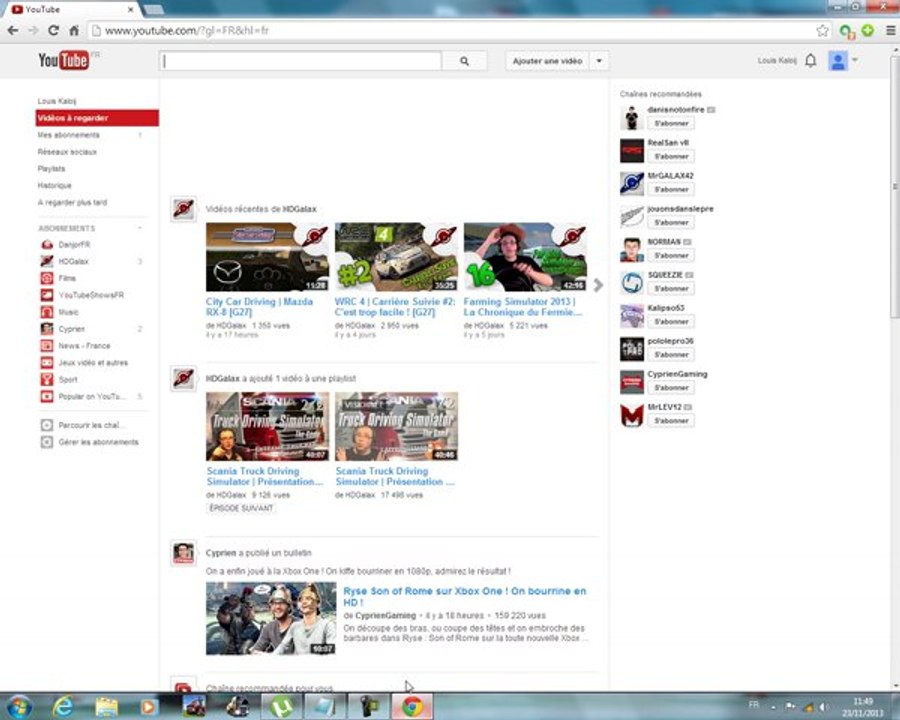Focus the YouTube search field
This screenshot has width=900, height=720.
pyautogui.click(x=301, y=61)
